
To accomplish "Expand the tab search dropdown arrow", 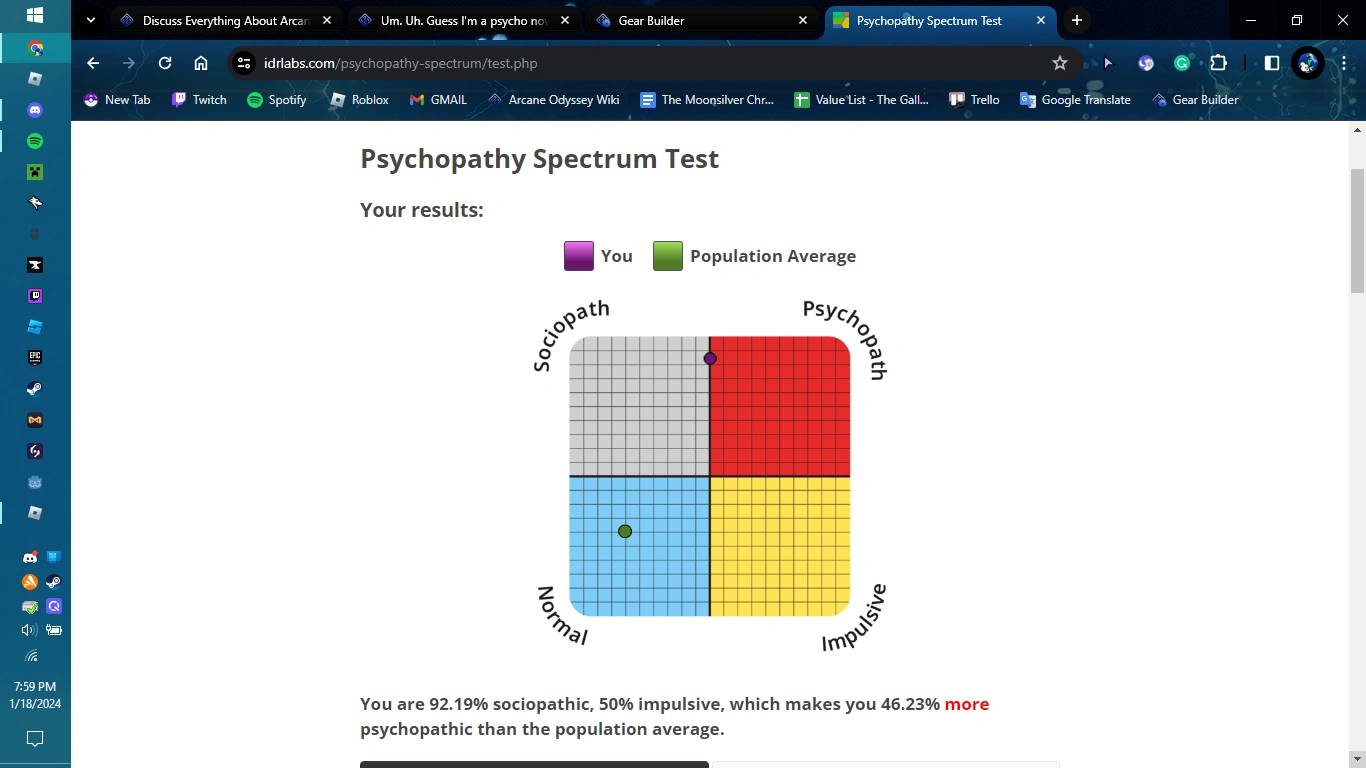I will 91,20.
